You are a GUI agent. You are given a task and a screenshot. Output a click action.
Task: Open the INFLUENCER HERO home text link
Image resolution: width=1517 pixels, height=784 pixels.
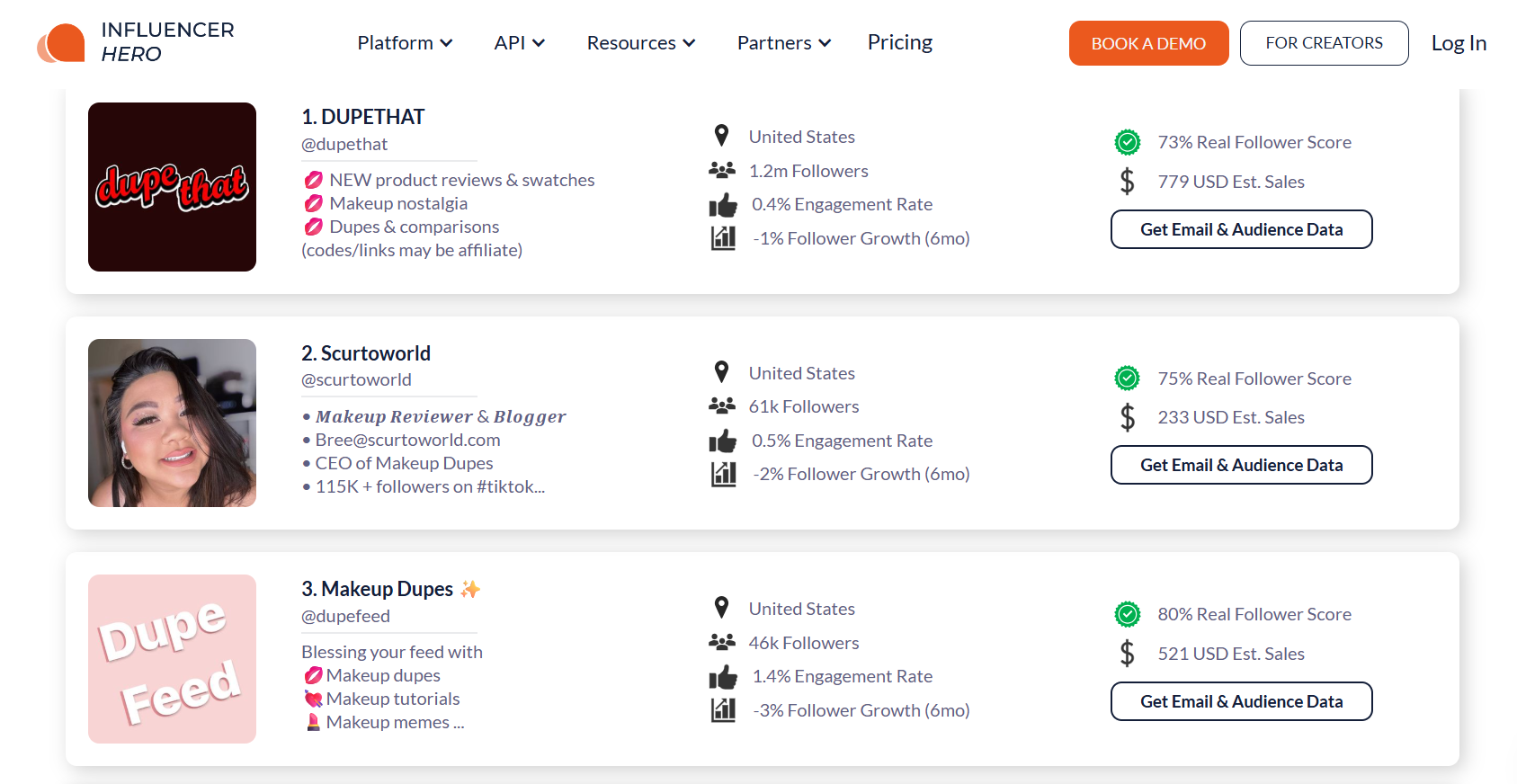click(x=167, y=42)
